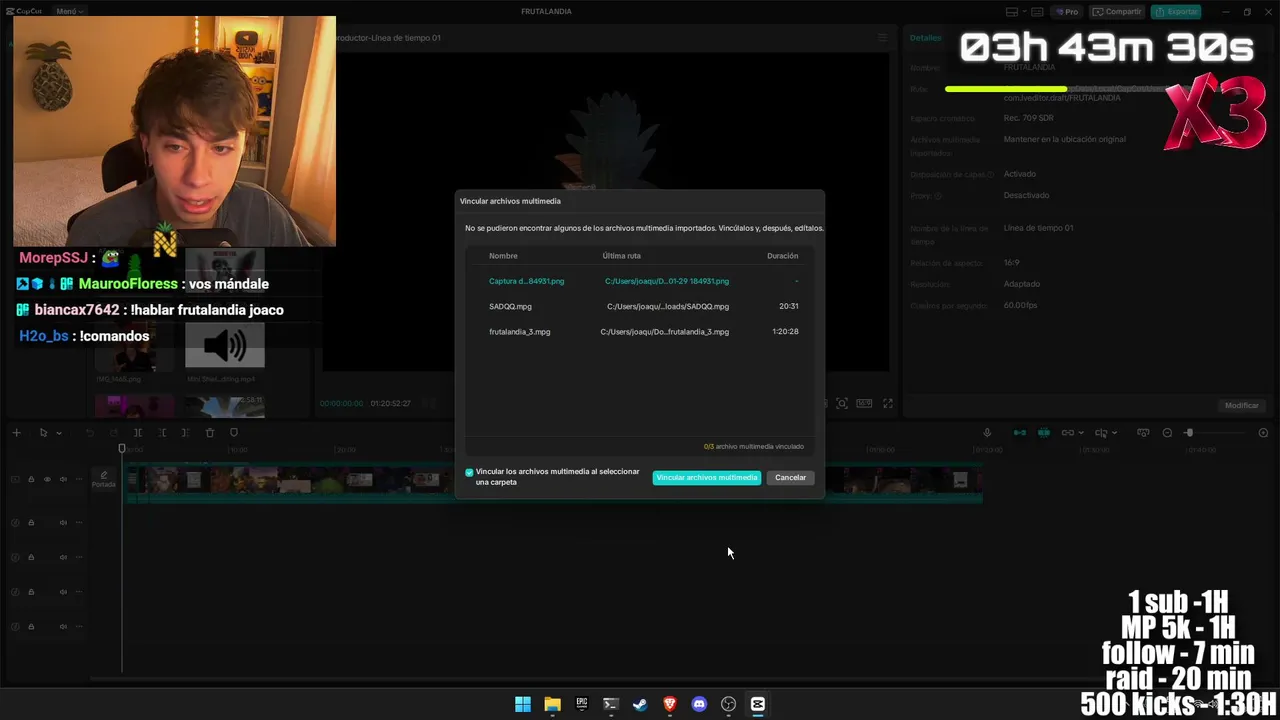Screen dimensions: 1280x720
Task: Open Brave browser from taskbar
Action: pos(670,704)
